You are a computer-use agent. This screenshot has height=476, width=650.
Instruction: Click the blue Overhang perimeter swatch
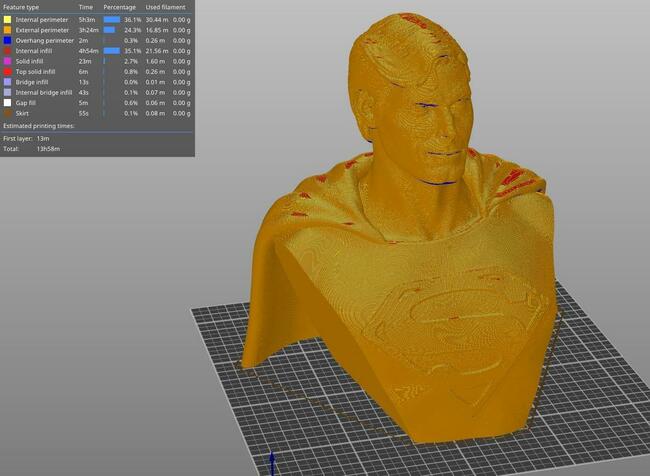7,40
